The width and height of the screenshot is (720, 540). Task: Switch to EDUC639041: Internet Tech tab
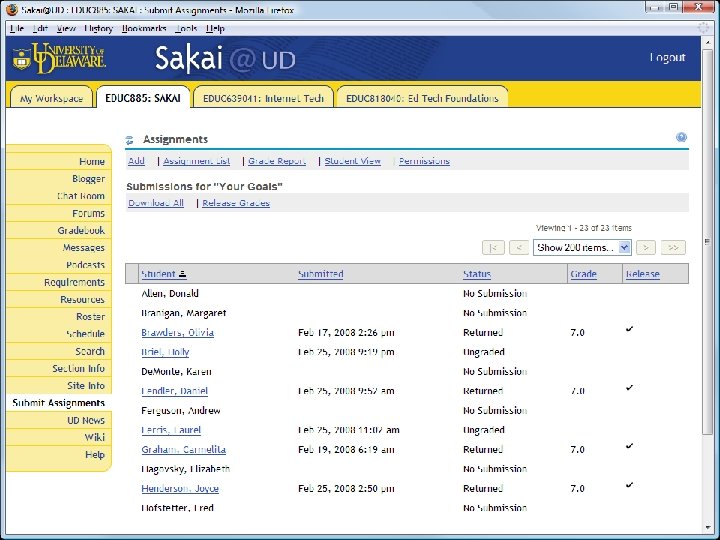pos(264,98)
